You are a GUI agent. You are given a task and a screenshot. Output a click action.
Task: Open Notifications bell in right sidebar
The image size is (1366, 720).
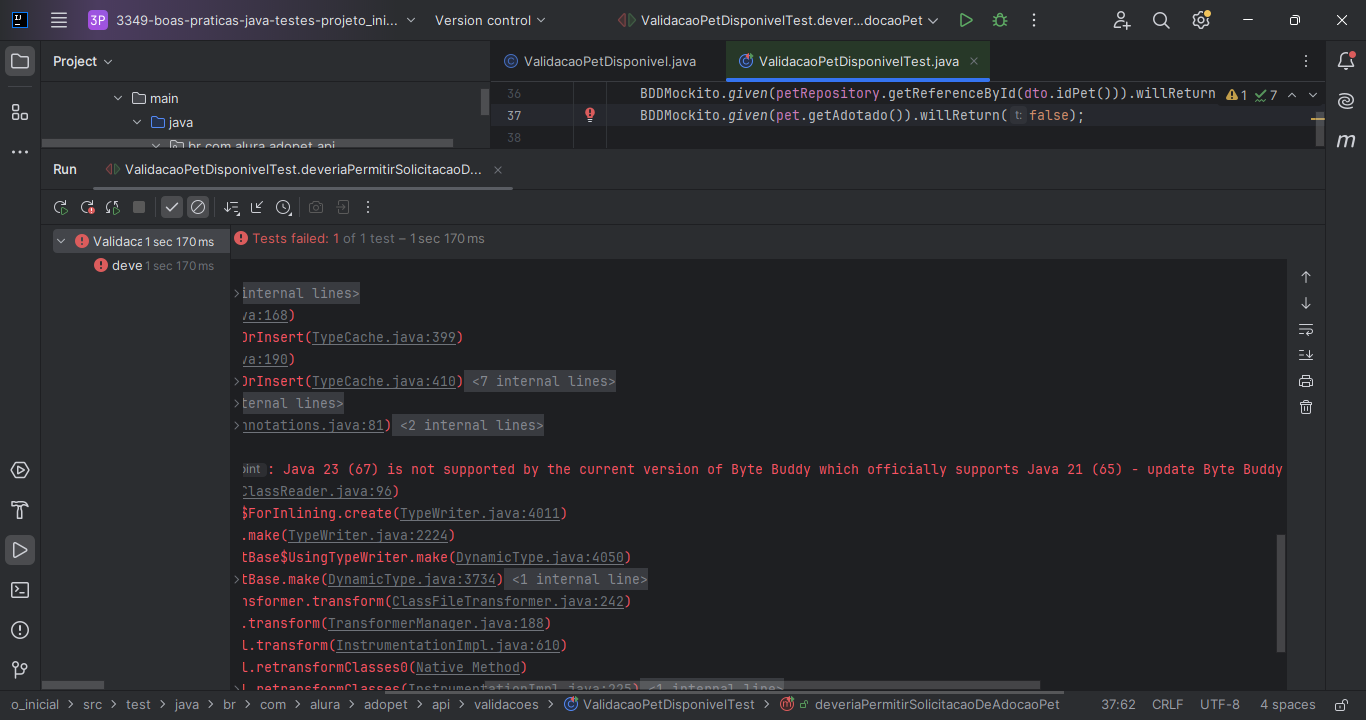(1346, 61)
